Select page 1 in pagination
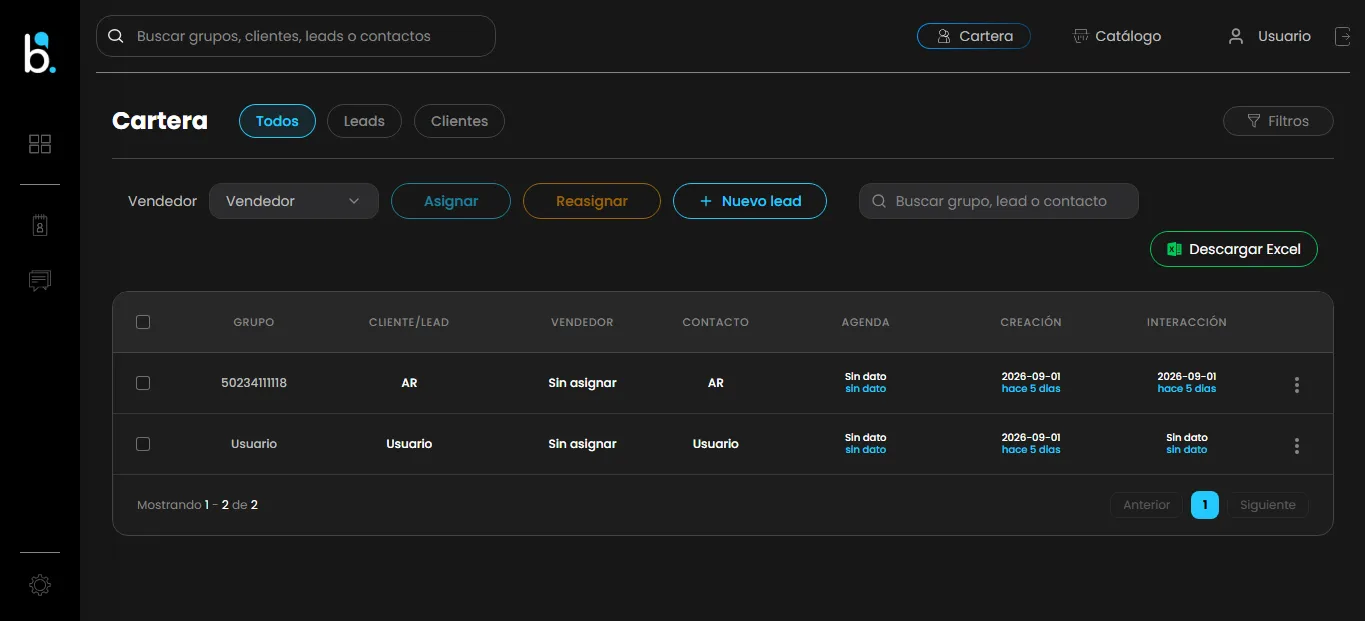Viewport: 1365px width, 621px height. [x=1205, y=505]
